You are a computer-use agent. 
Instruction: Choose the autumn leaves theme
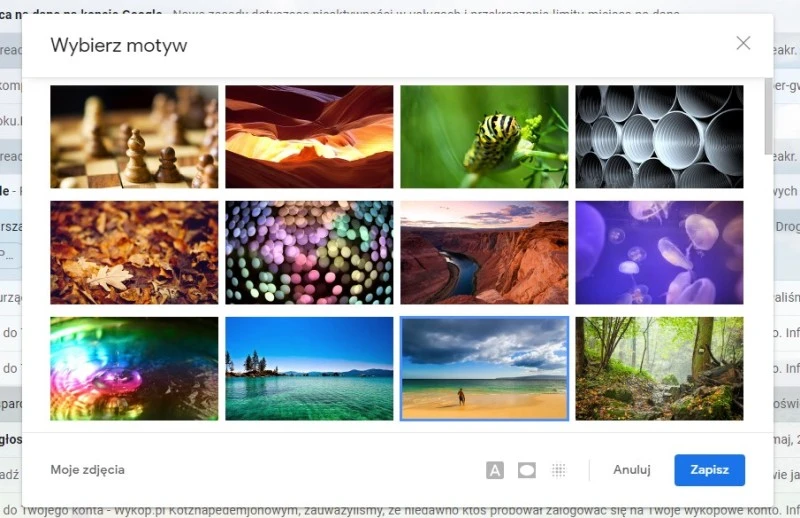pyautogui.click(x=134, y=253)
